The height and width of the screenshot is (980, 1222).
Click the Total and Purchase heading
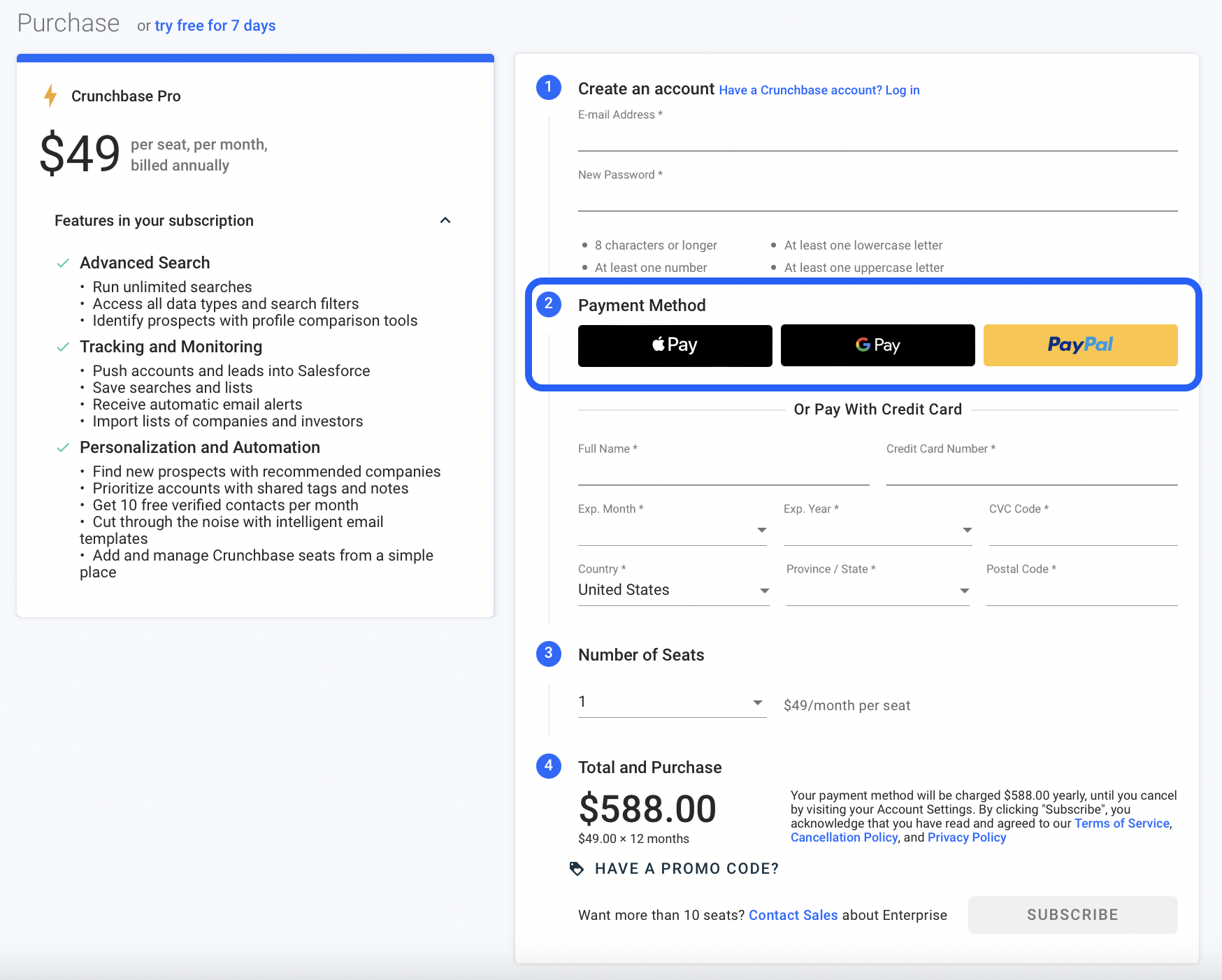650,768
